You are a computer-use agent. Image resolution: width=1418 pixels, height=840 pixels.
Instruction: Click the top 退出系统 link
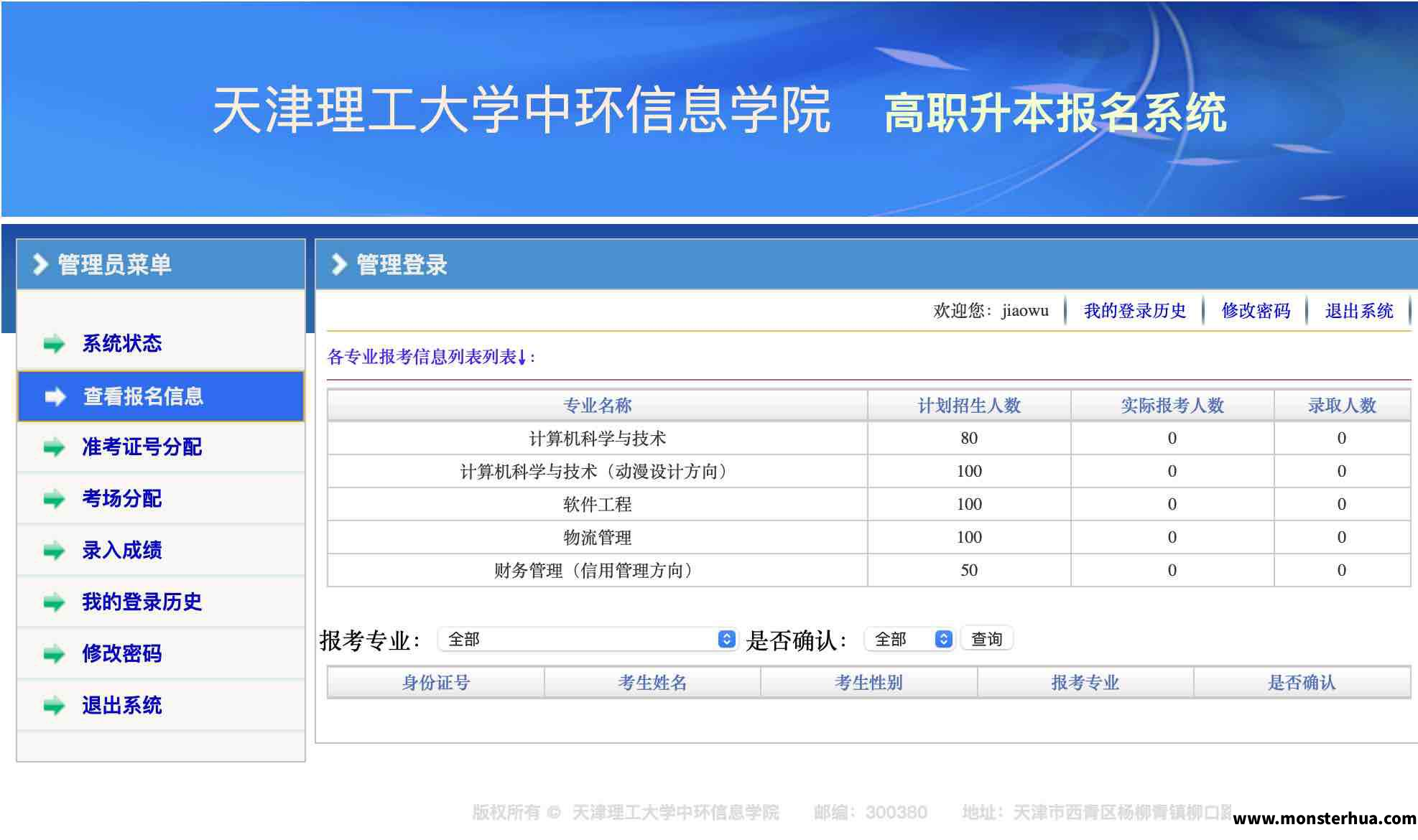coord(1359,311)
